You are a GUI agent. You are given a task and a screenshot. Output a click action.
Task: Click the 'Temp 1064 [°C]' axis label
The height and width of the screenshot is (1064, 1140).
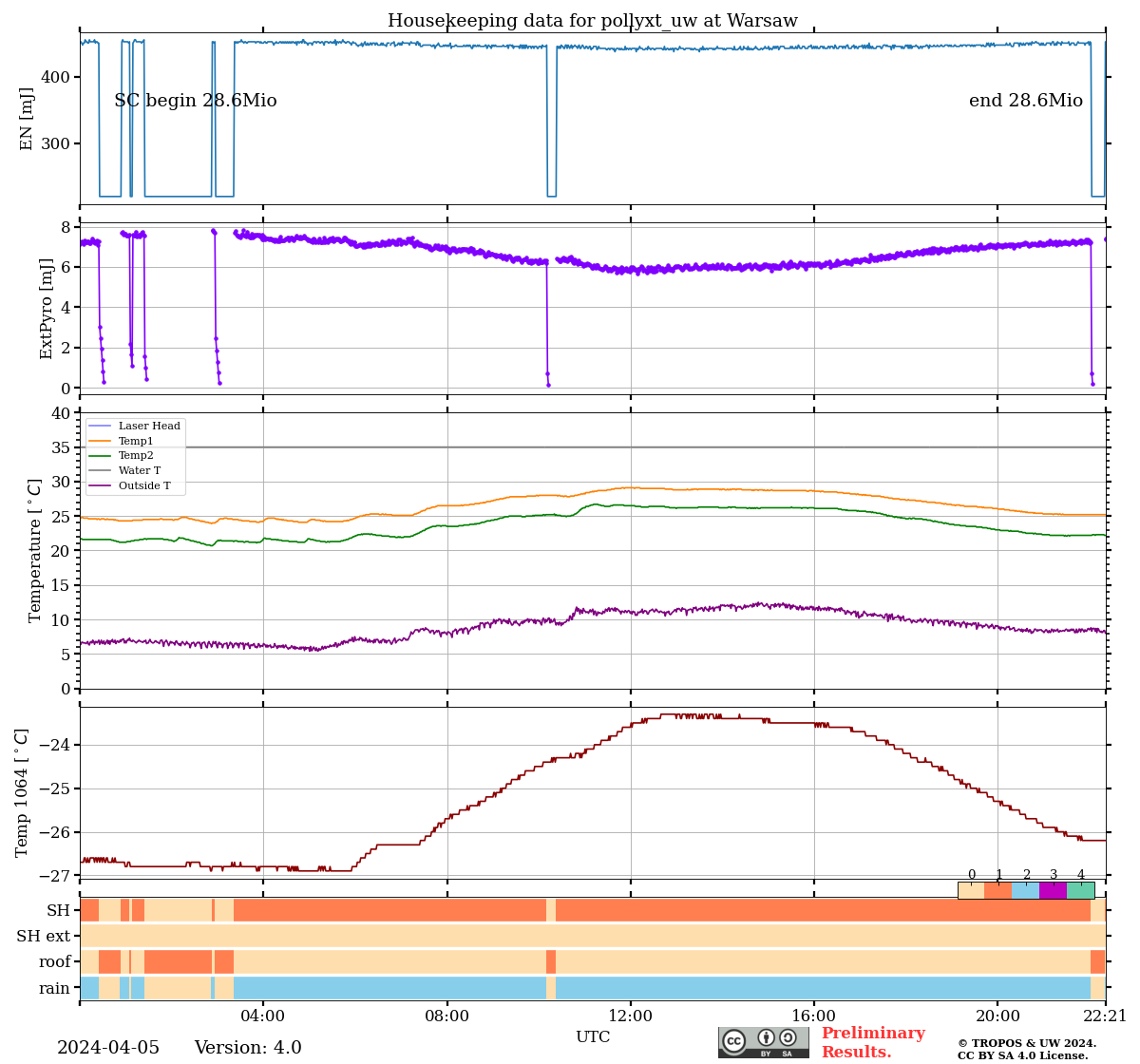[x=22, y=792]
